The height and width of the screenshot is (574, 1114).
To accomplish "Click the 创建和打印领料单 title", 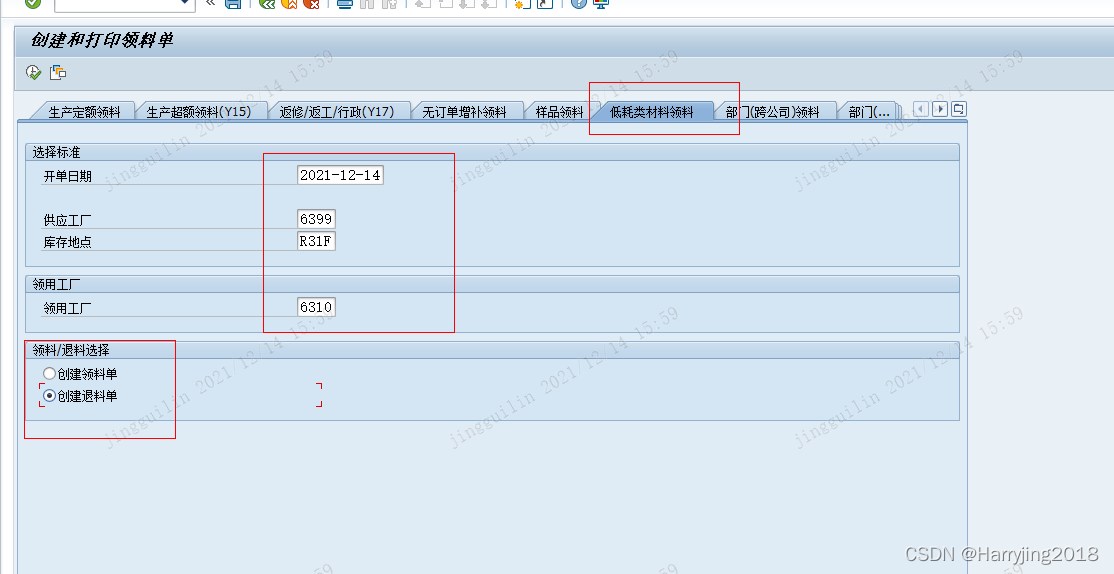I will point(102,40).
